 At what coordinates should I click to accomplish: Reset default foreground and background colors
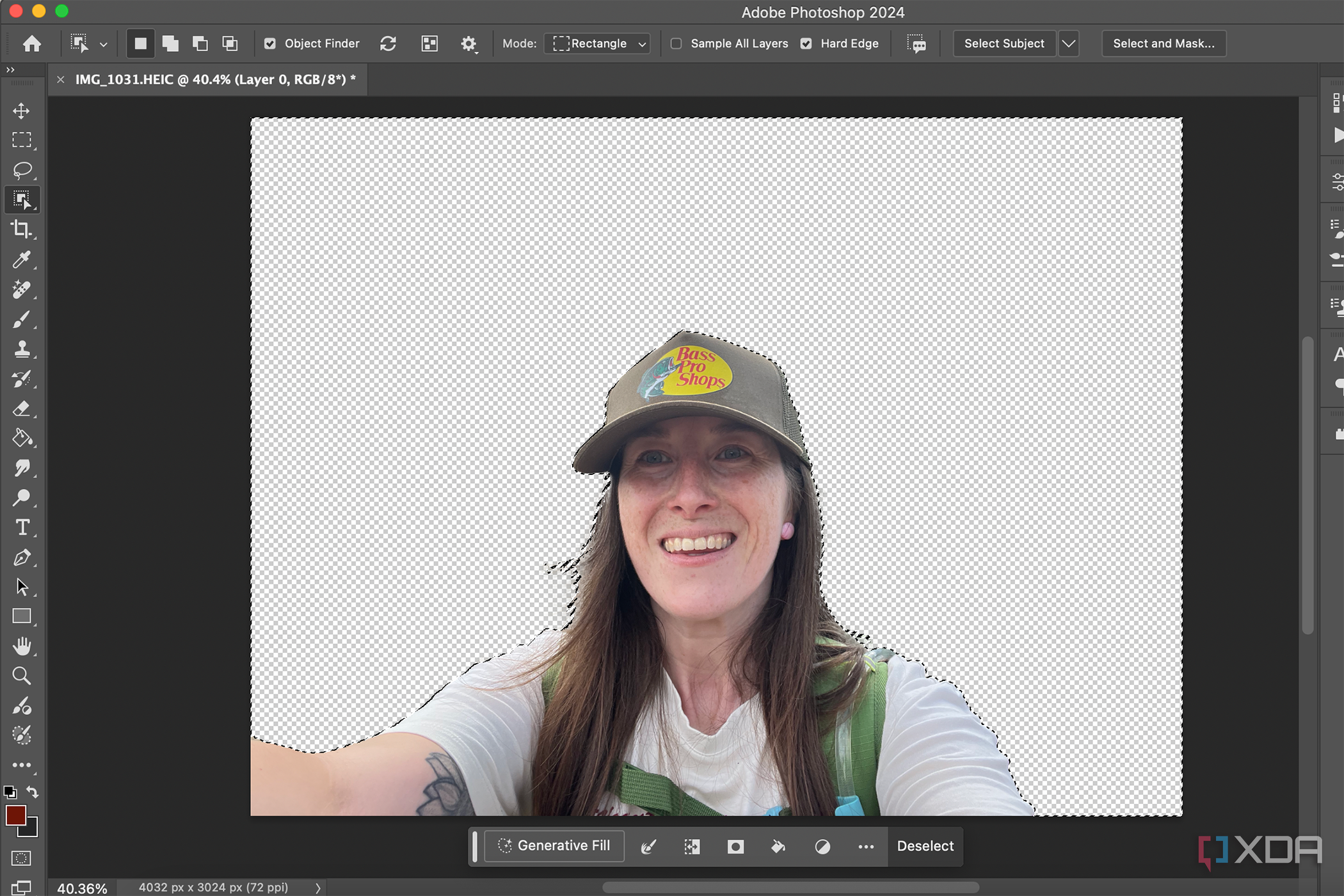(x=10, y=792)
